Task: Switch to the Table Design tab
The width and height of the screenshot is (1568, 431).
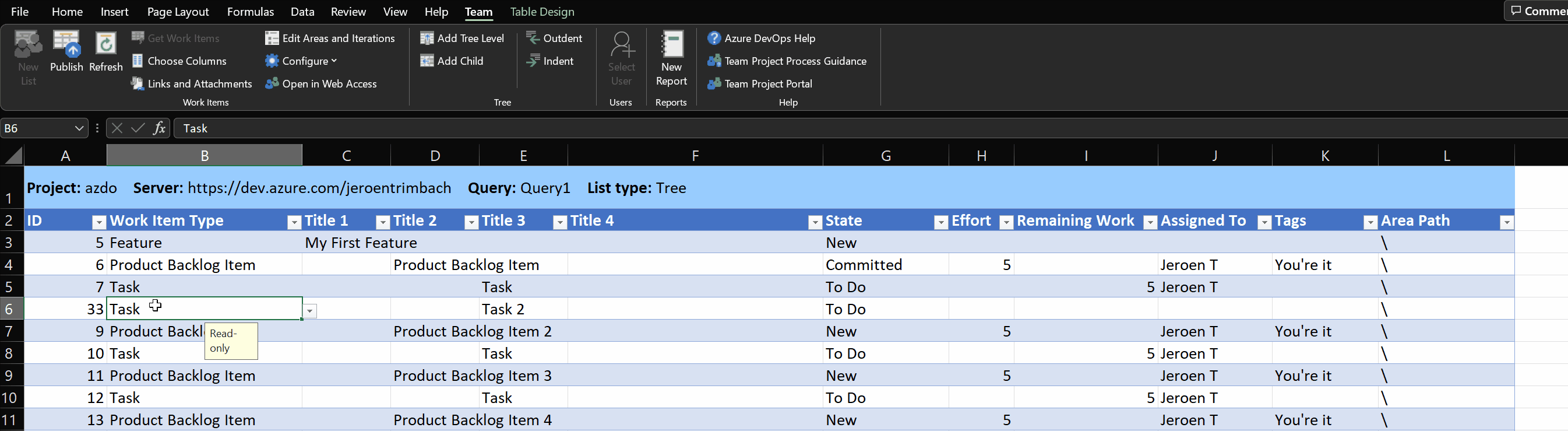Action: 542,12
